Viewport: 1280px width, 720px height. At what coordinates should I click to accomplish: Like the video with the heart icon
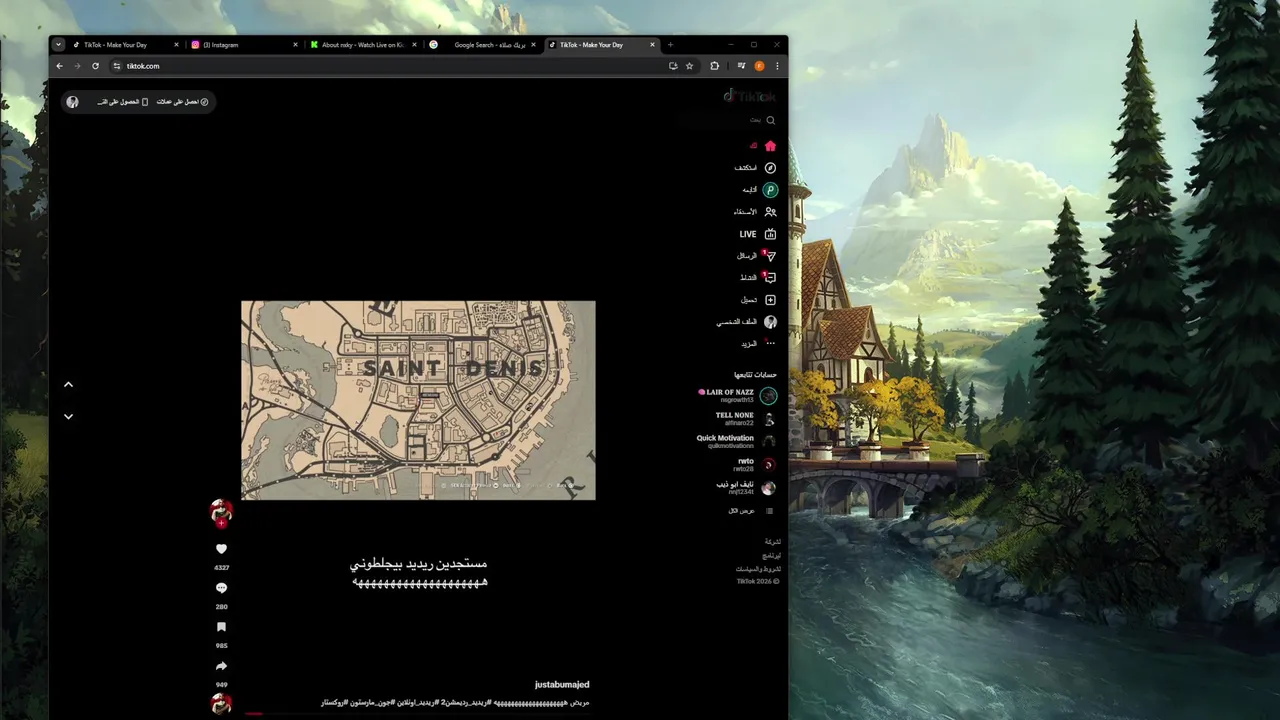click(221, 549)
